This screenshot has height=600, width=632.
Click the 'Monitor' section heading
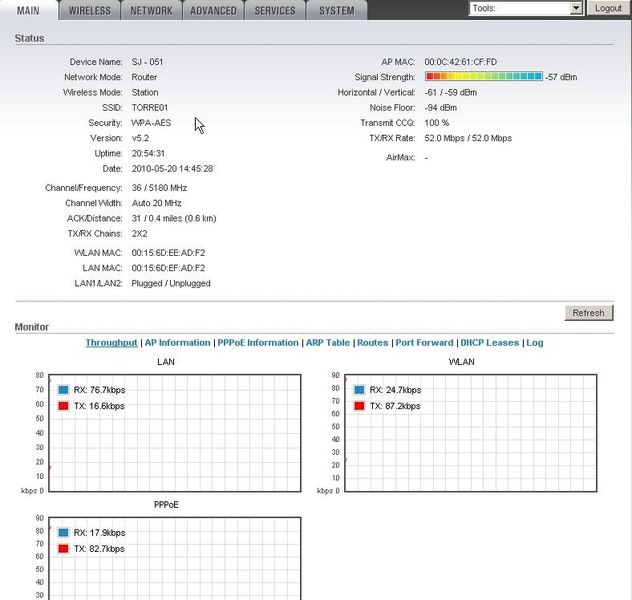(31, 327)
